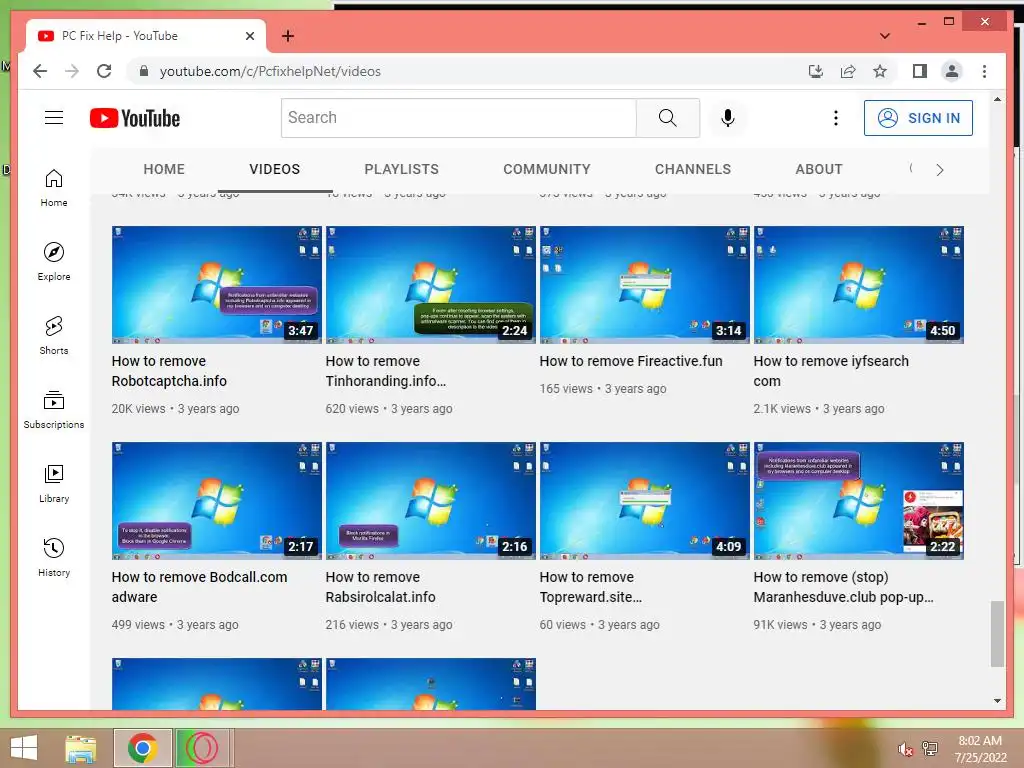Open the tab search chevron

point(885,36)
